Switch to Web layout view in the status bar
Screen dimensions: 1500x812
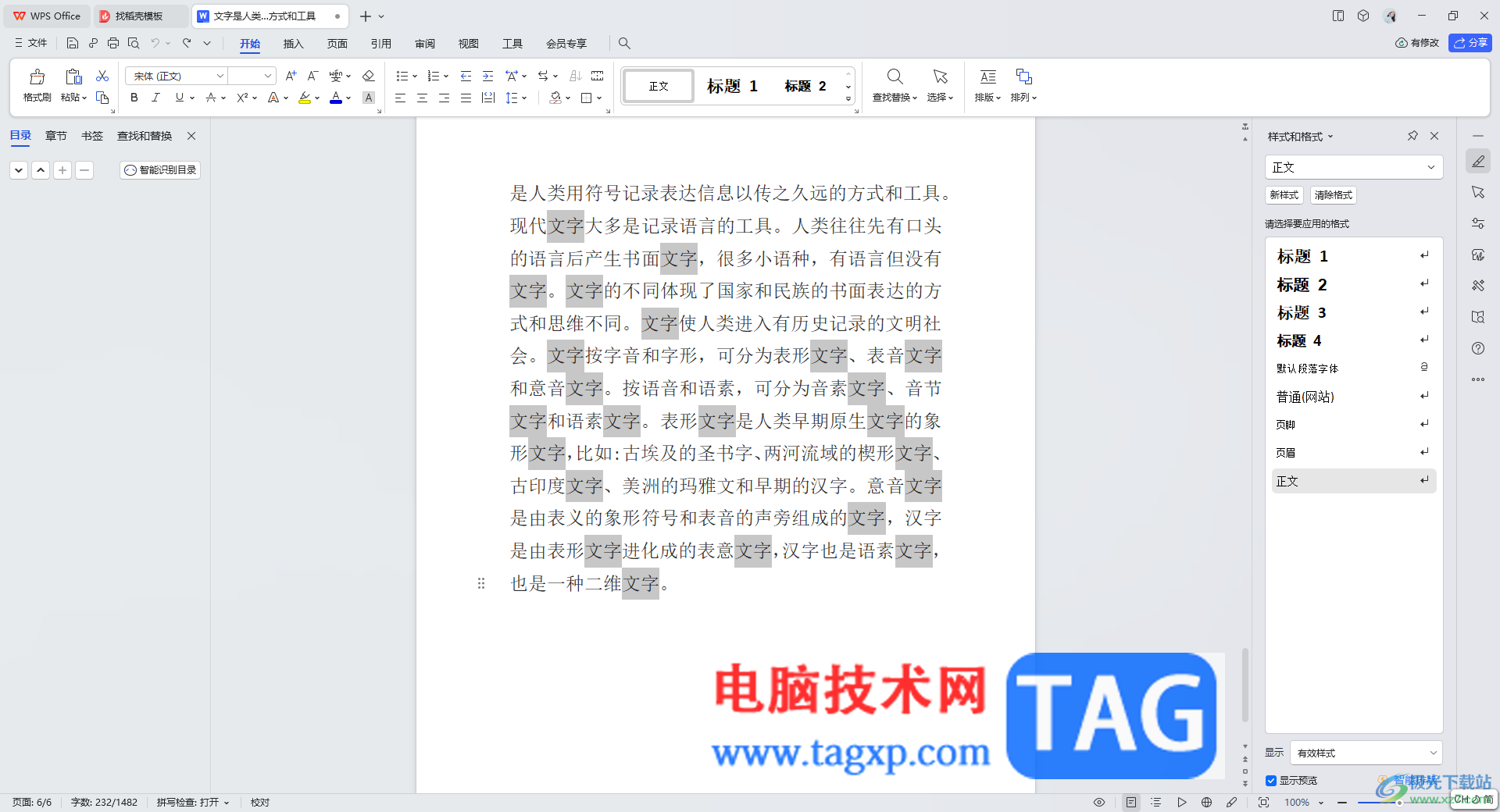1206,802
